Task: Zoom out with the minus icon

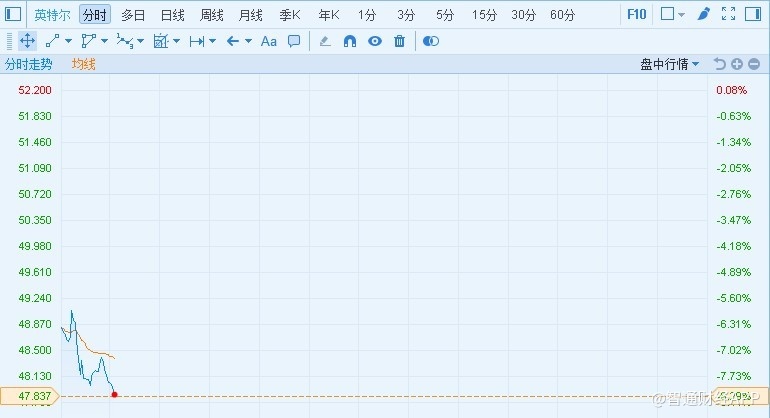Action: click(754, 64)
